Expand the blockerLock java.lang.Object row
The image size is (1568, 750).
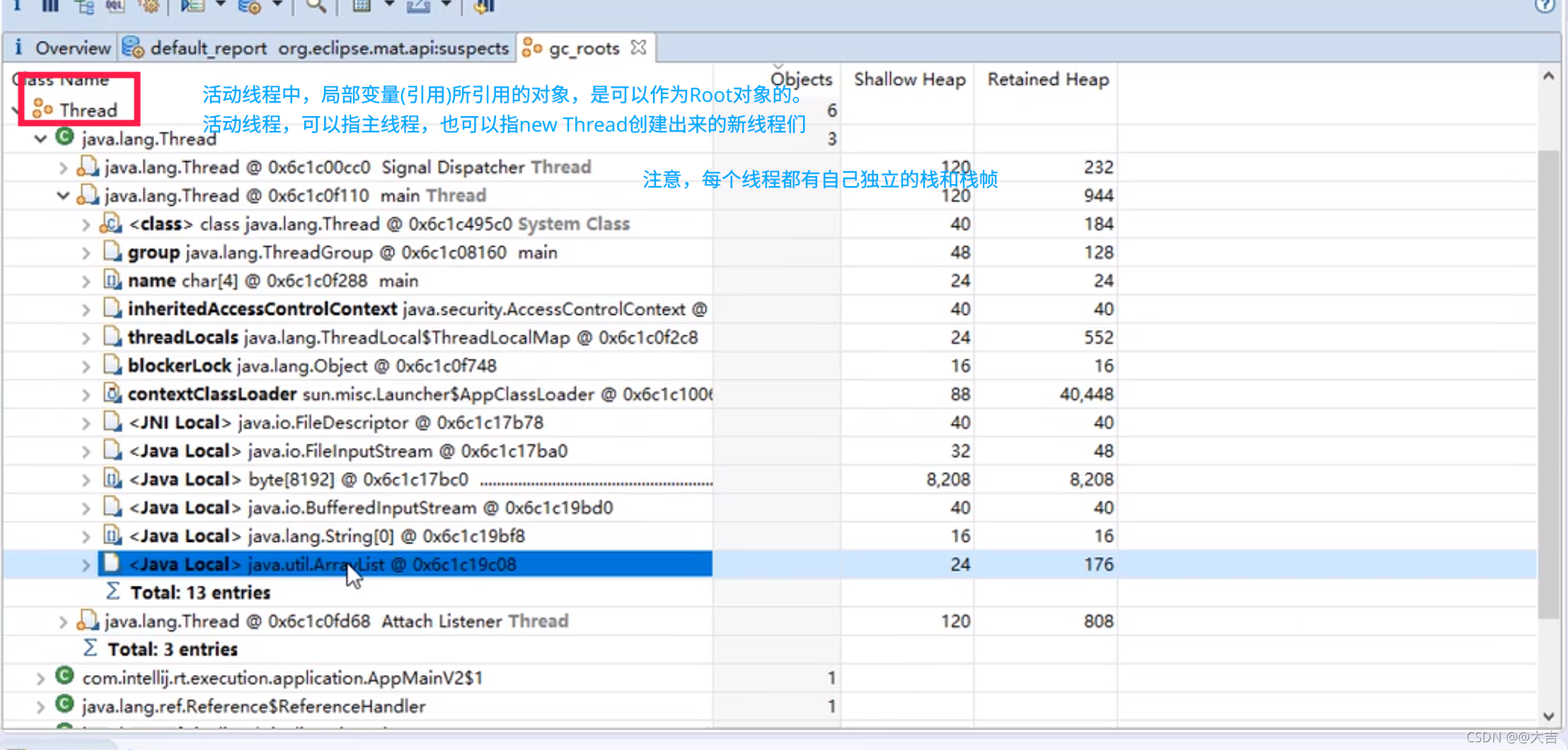click(86, 367)
